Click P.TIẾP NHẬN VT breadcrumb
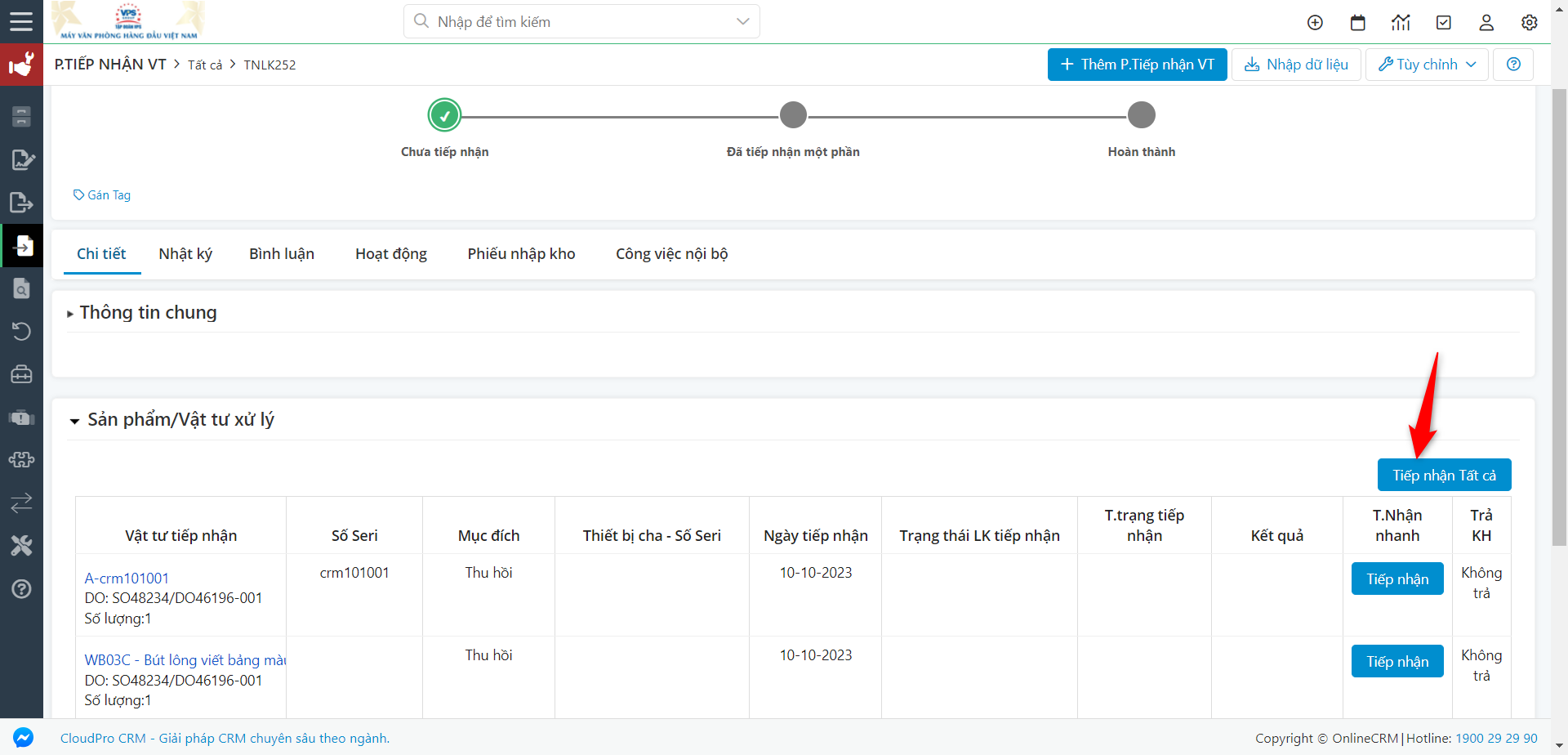Image resolution: width=1568 pixels, height=755 pixels. [x=110, y=65]
